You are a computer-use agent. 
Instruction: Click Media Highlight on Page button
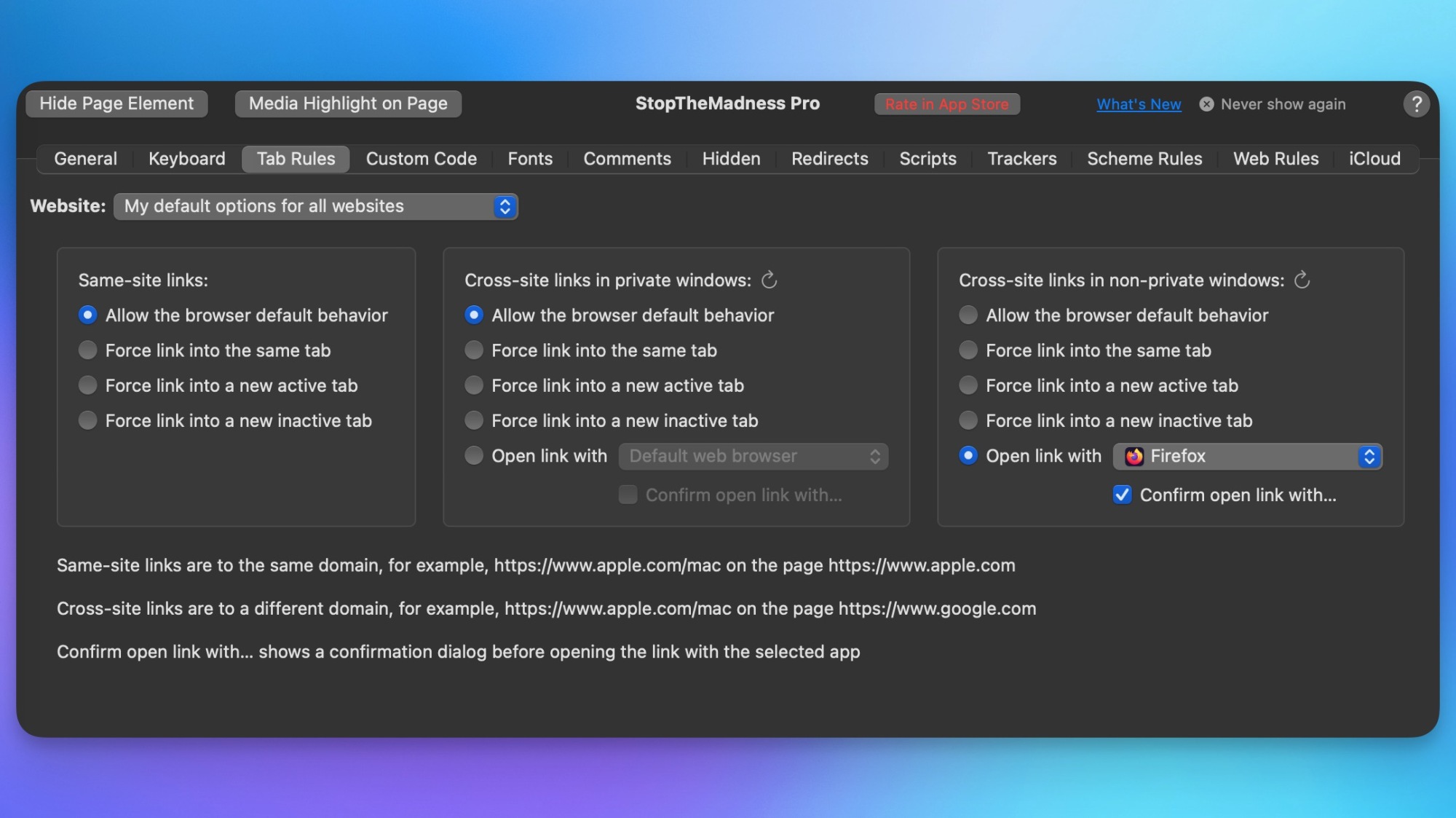[x=348, y=103]
